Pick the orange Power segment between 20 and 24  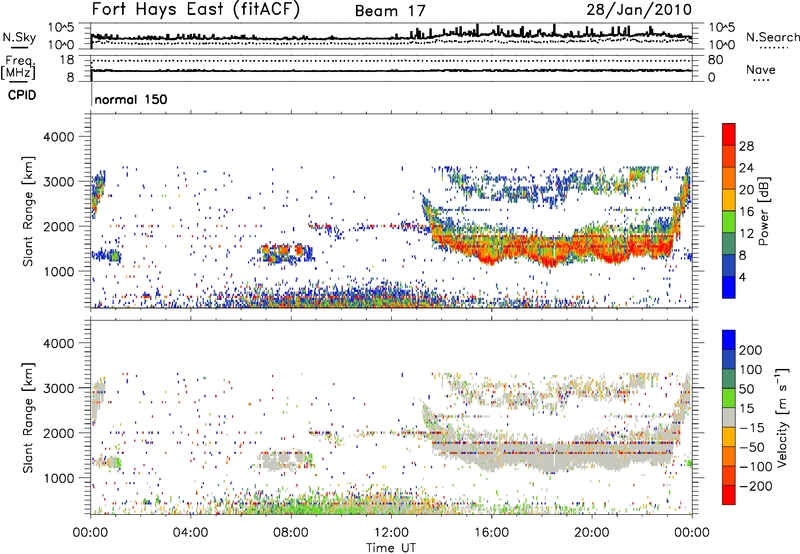coord(729,179)
